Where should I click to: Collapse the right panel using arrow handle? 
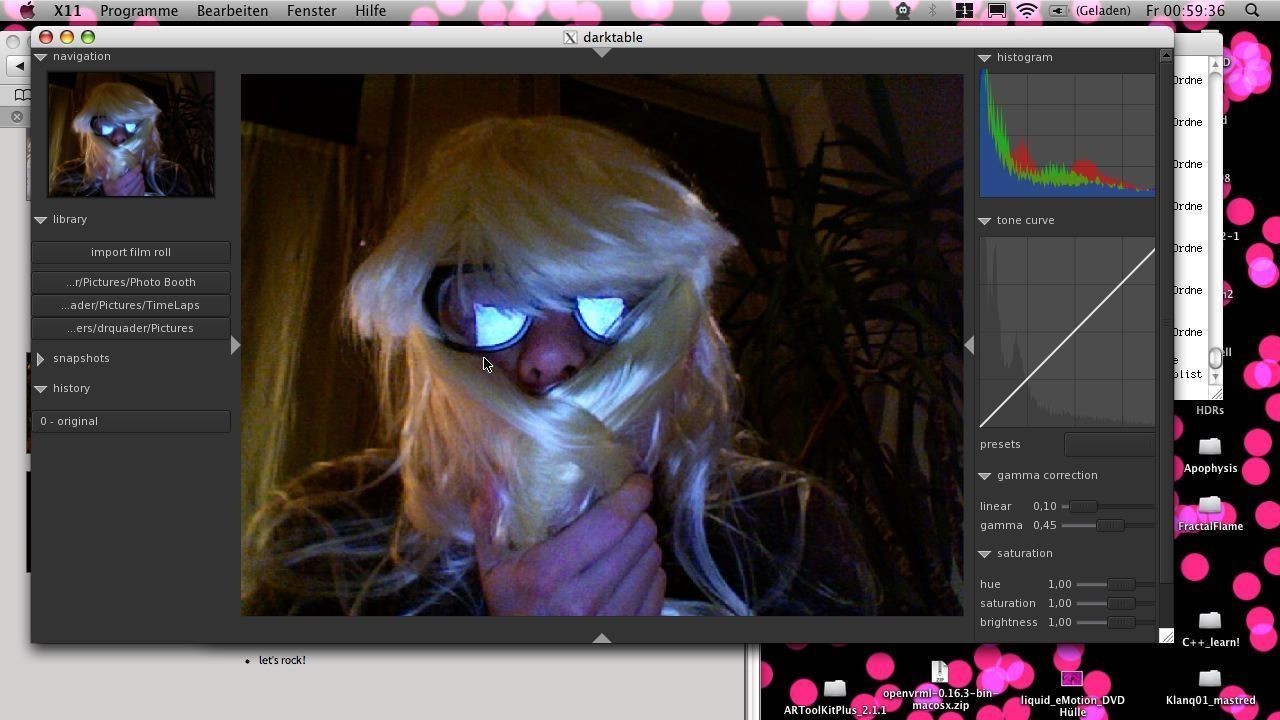point(969,345)
